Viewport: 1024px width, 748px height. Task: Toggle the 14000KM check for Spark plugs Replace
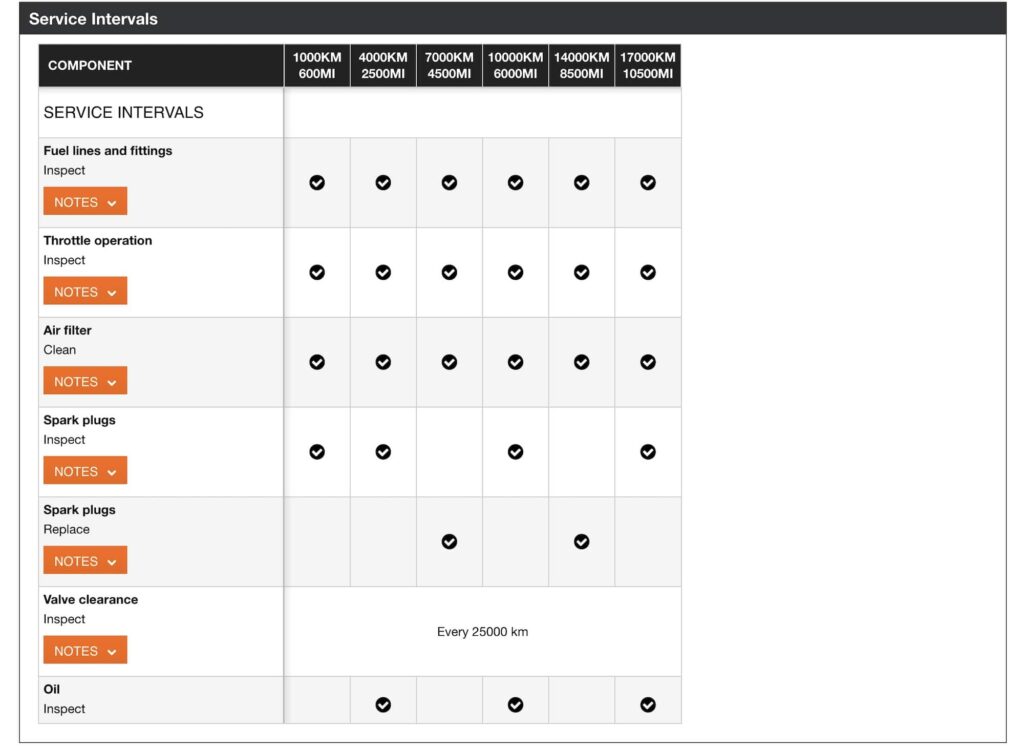point(581,542)
